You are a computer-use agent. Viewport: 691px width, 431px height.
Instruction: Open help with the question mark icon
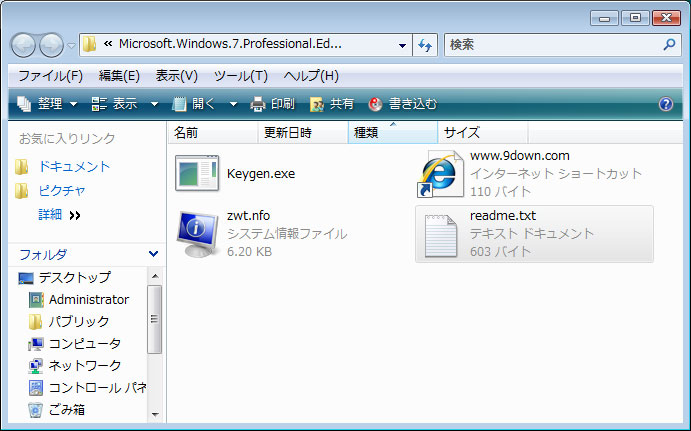coord(665,104)
